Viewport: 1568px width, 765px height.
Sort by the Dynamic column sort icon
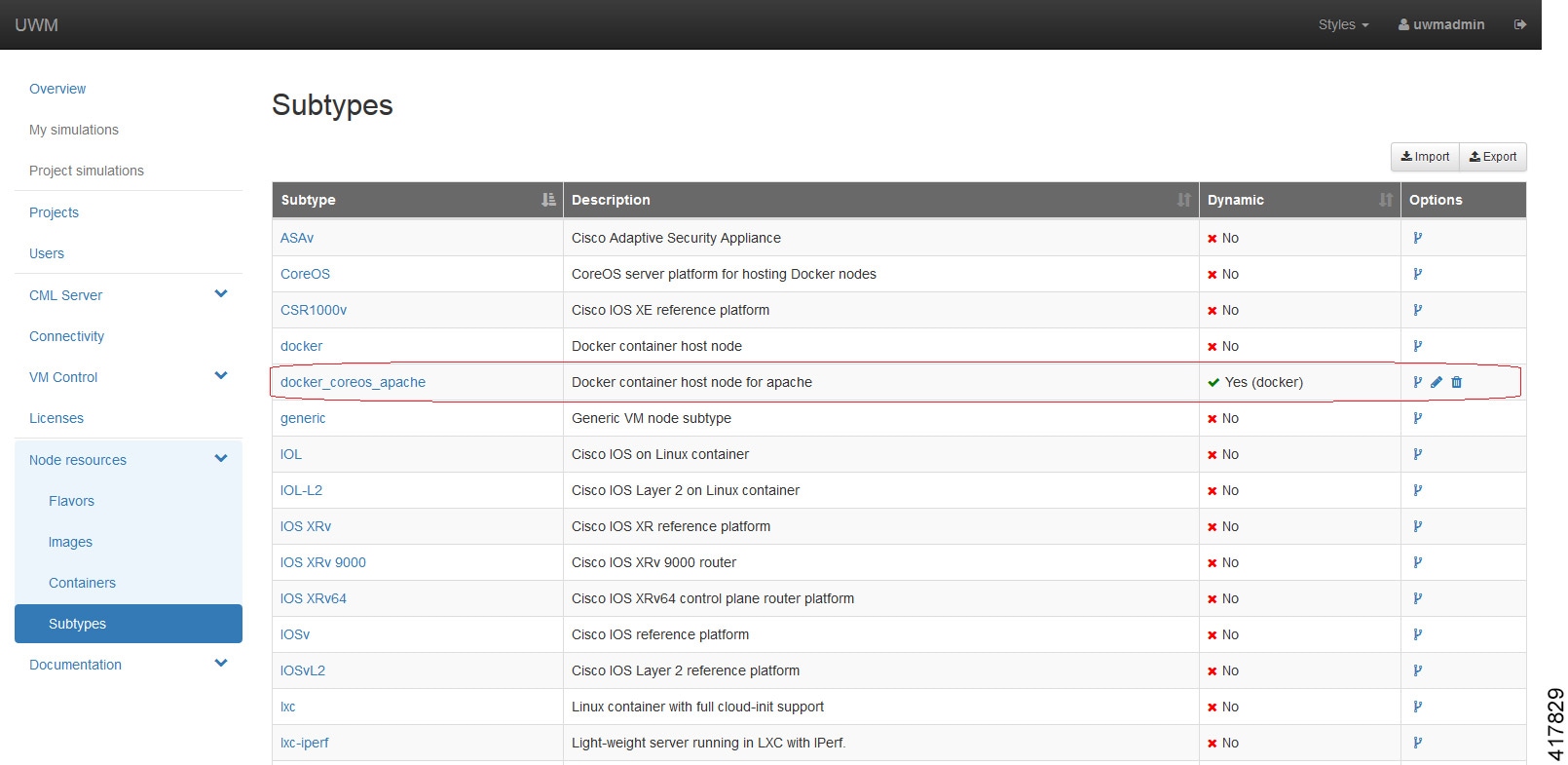(1385, 200)
